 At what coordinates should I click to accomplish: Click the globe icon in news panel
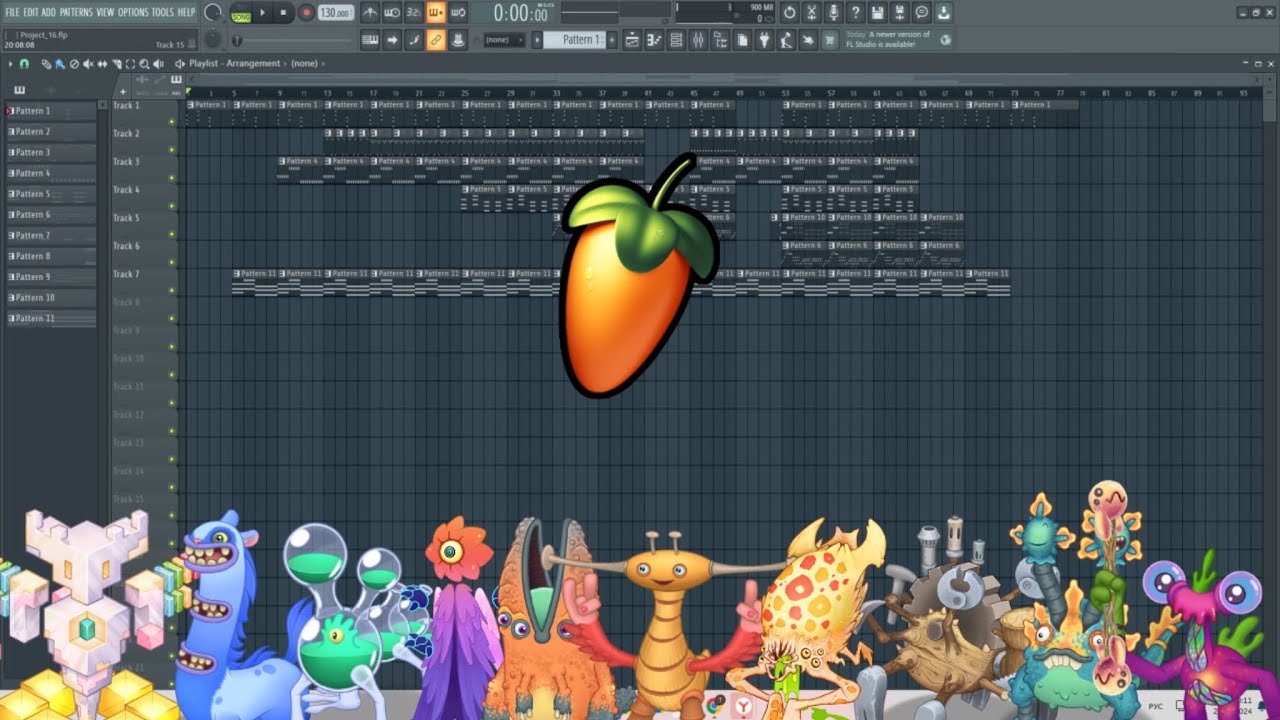pyautogui.click(x=946, y=40)
